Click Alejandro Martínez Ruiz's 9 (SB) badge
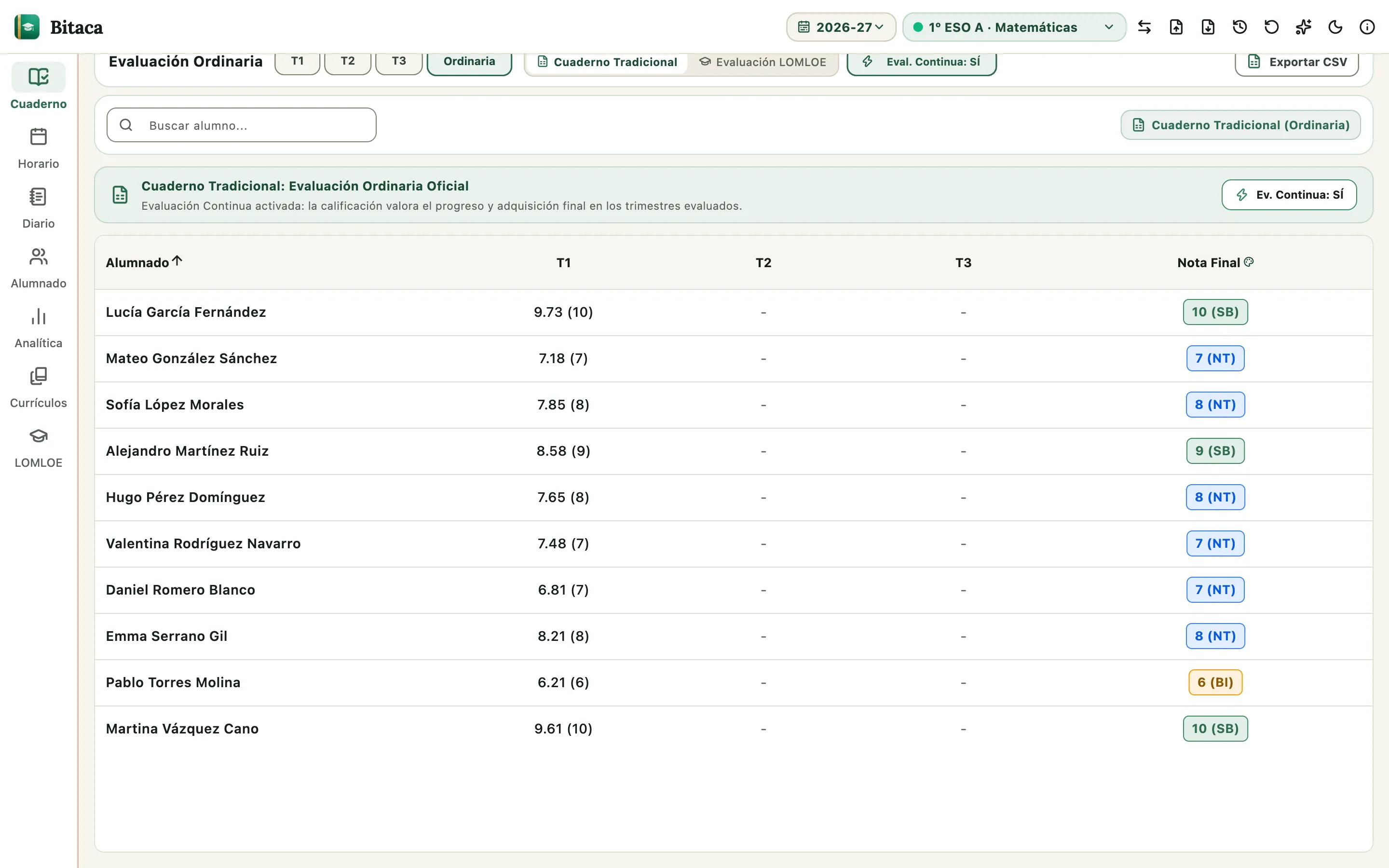Viewport: 1389px width, 868px height. [x=1215, y=451]
